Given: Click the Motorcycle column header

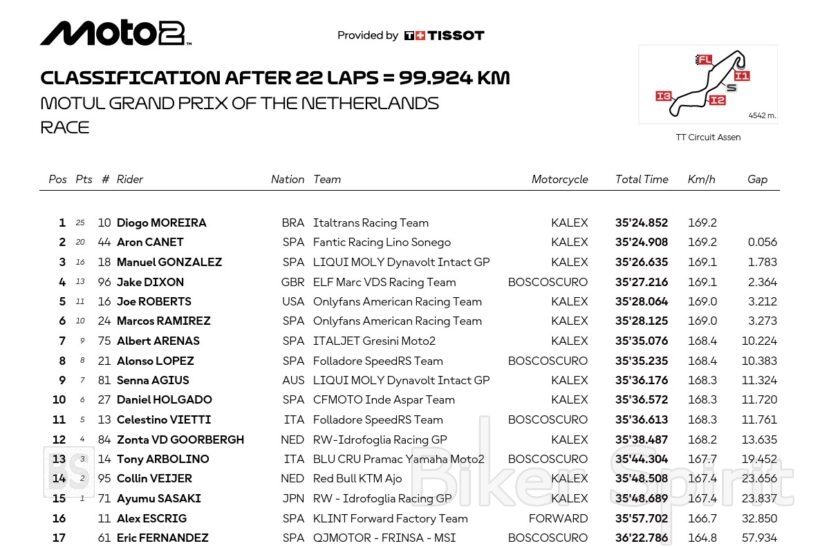Looking at the screenshot, I should 559,180.
